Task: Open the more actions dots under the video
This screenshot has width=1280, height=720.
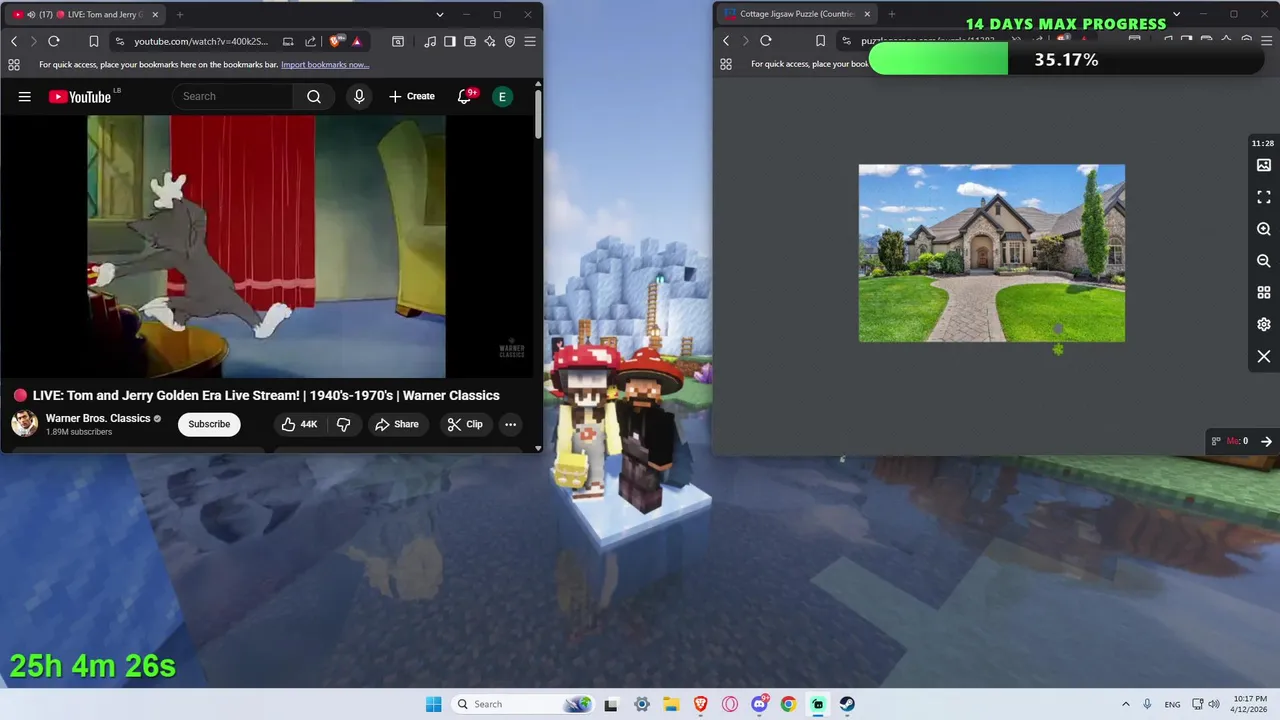Action: click(510, 424)
